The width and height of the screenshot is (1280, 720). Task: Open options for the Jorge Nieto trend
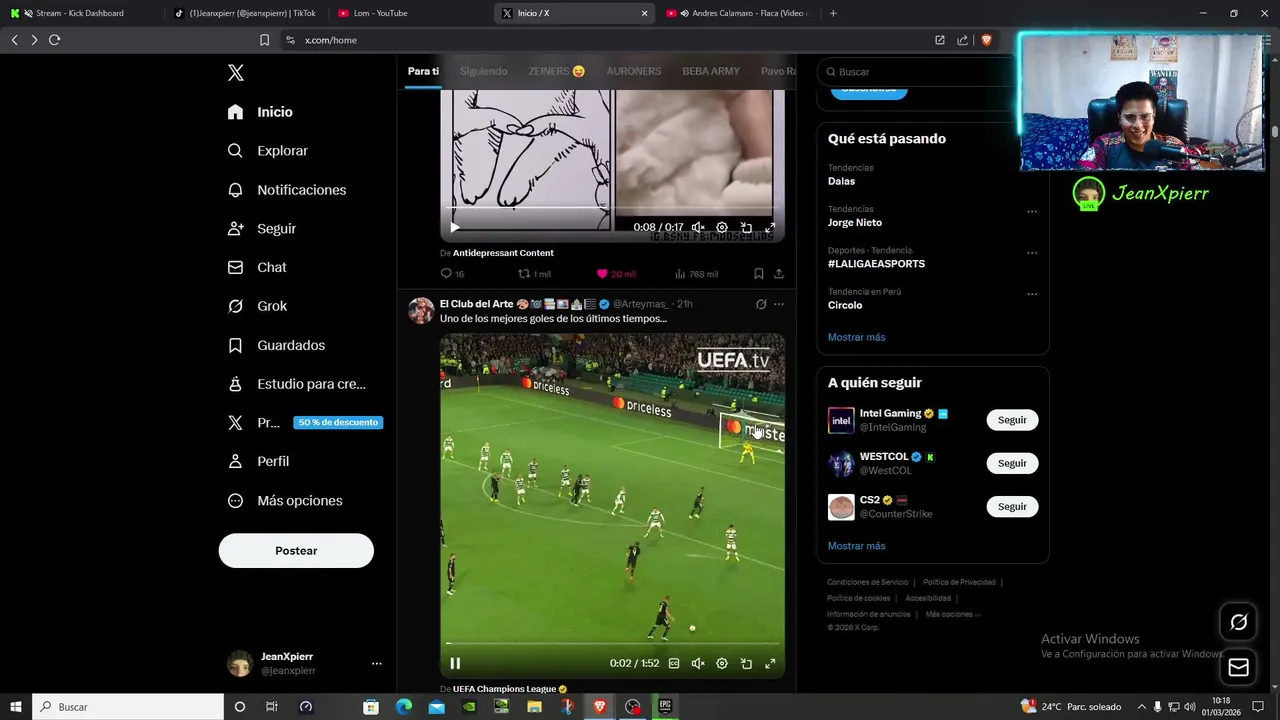[x=1032, y=212]
